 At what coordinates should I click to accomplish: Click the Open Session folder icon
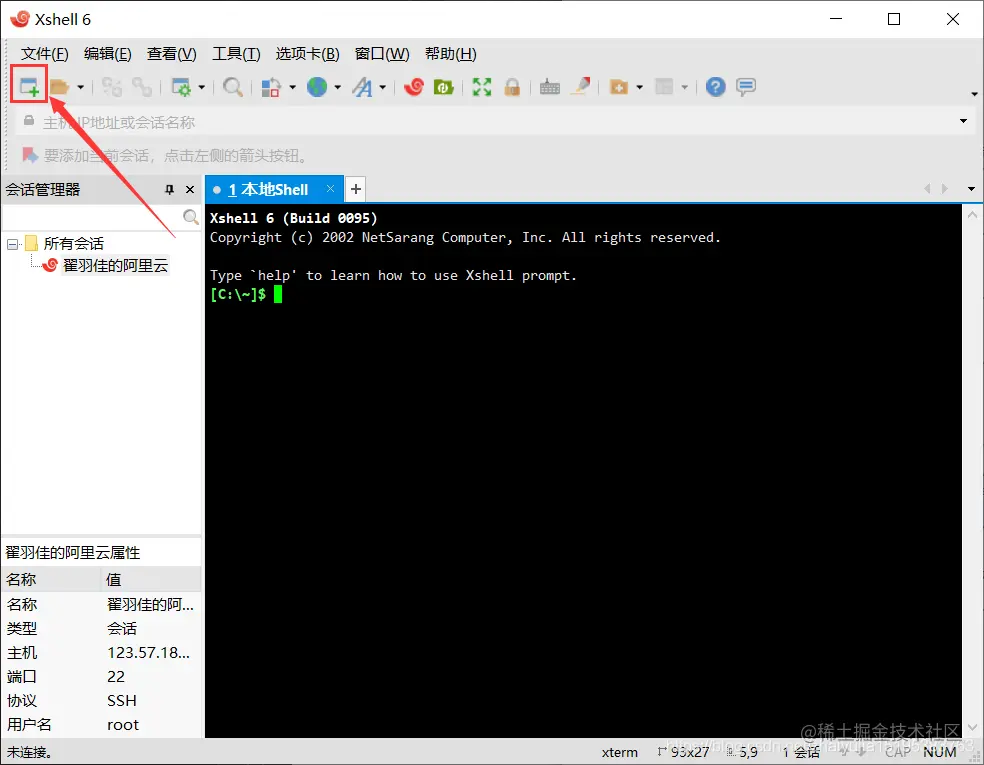point(59,87)
